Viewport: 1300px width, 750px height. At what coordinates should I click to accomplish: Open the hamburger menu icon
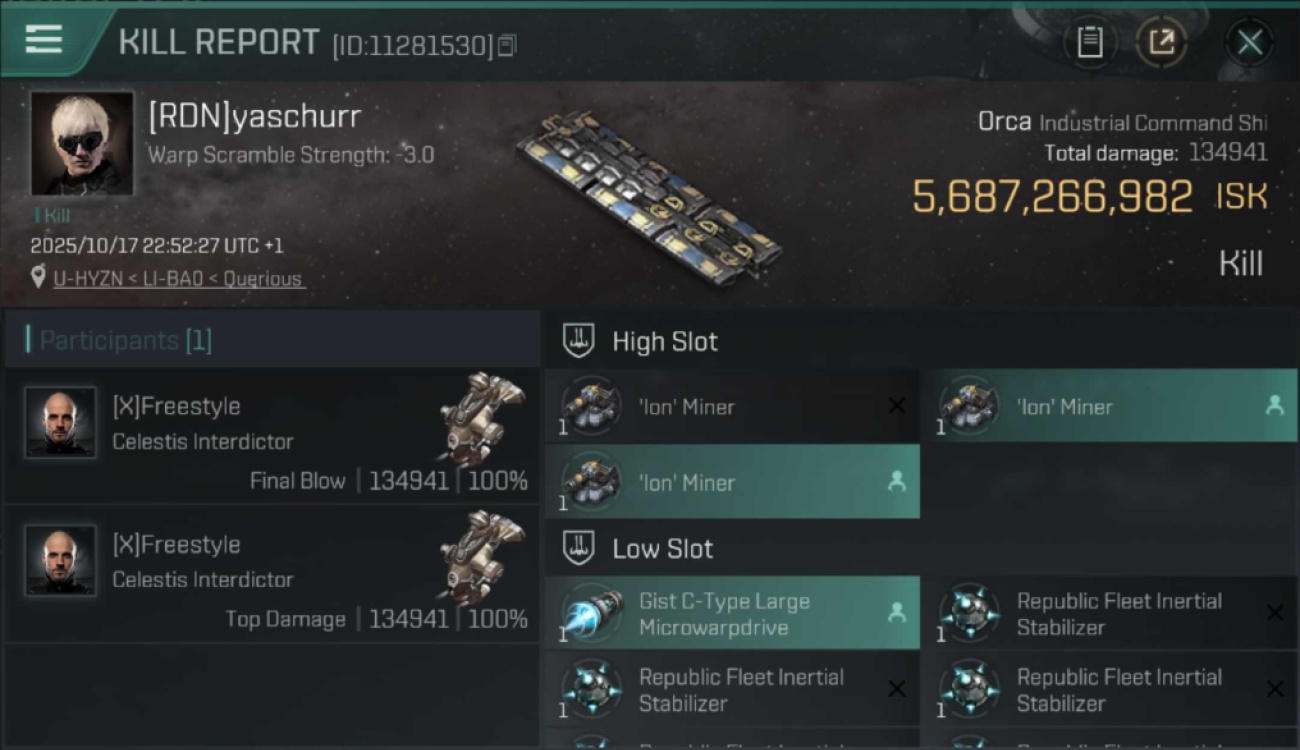point(43,40)
